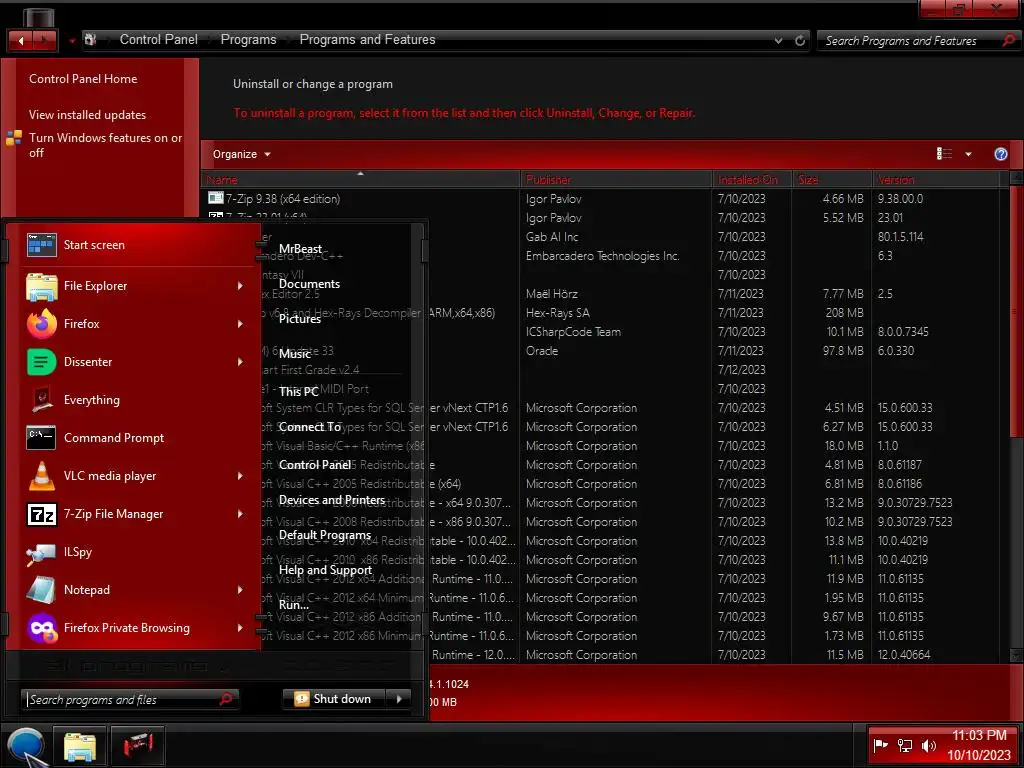This screenshot has width=1024, height=768.
Task: Open Pictures from Start menu
Action: (299, 319)
